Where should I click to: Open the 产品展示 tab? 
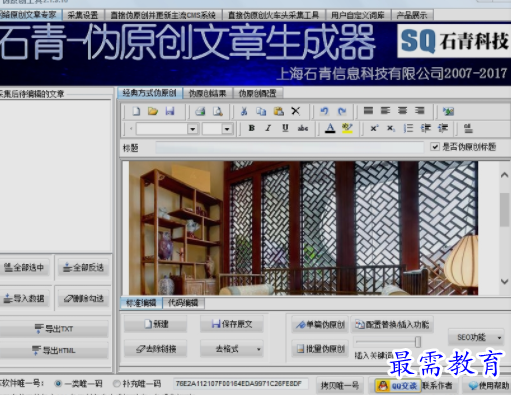[412, 15]
